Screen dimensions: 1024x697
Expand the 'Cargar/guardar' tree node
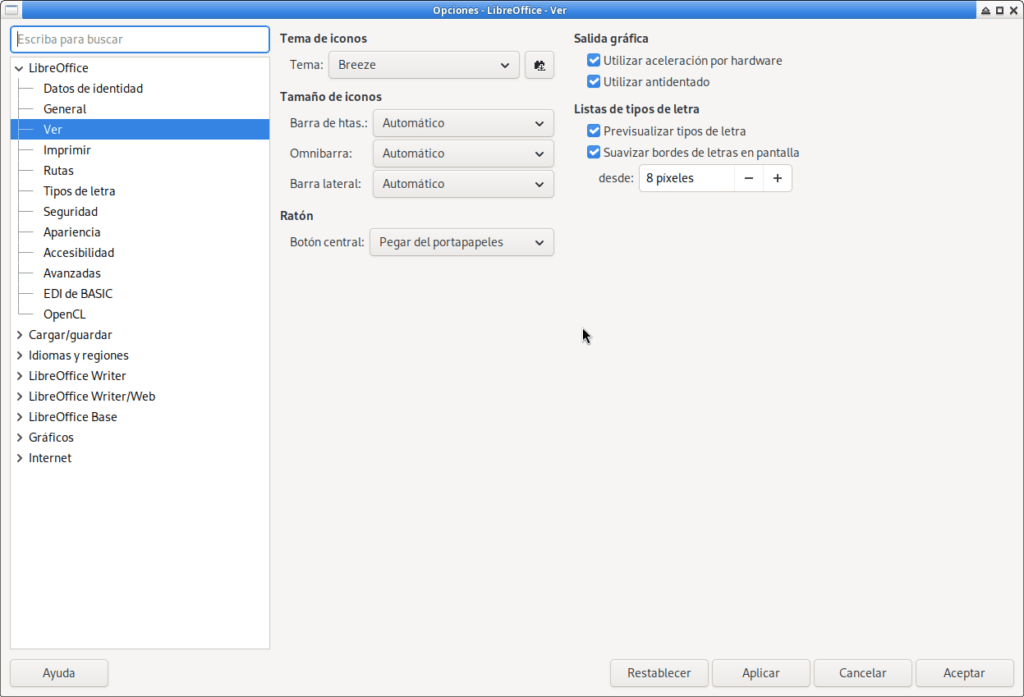pyautogui.click(x=20, y=335)
